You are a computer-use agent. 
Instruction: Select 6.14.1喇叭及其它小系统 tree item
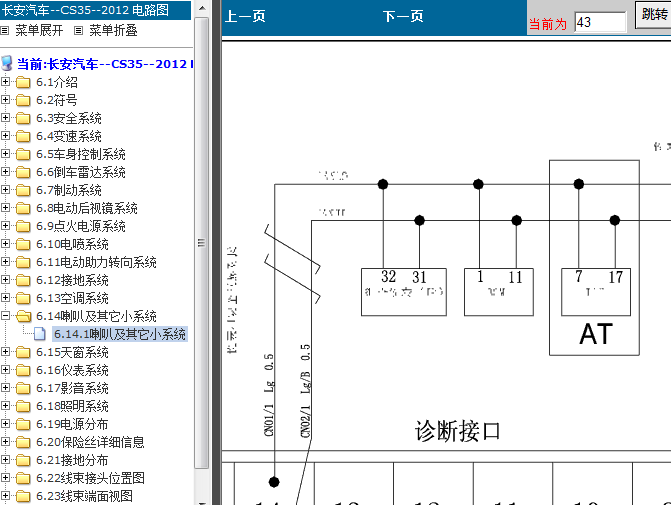pyautogui.click(x=120, y=334)
